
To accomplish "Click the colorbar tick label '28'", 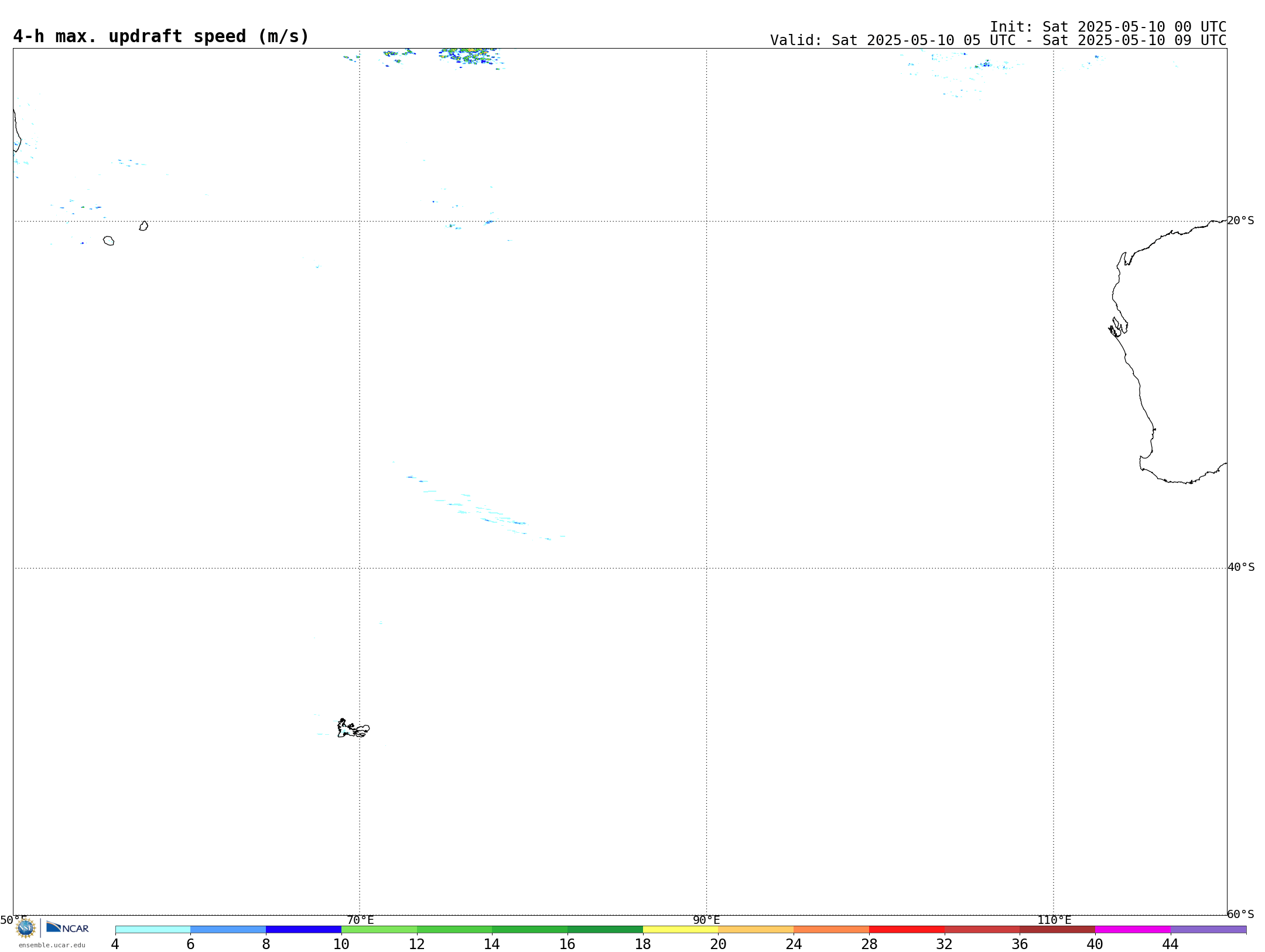I will click(x=869, y=944).
